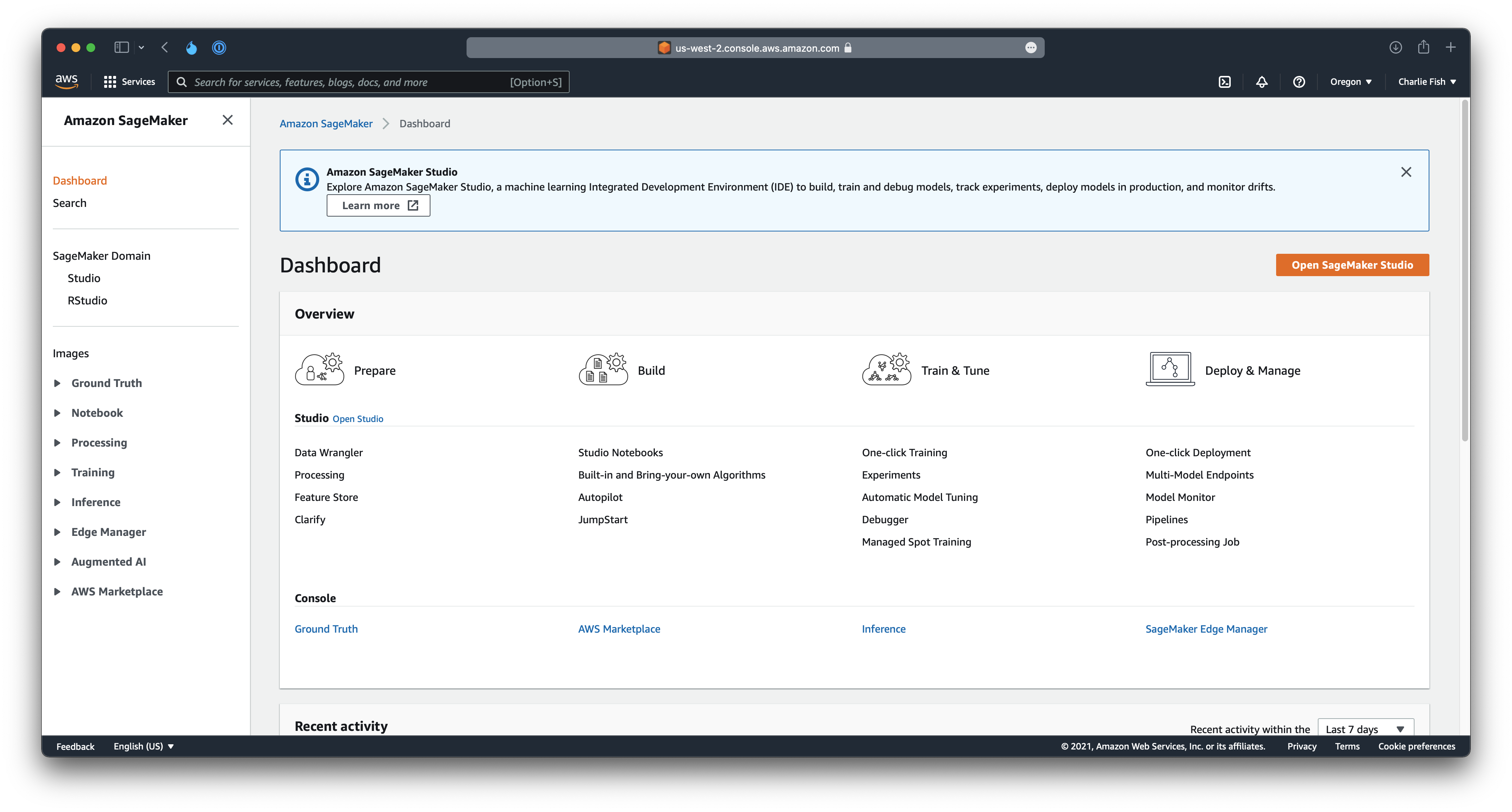This screenshot has width=1512, height=812.
Task: Open the Charlie Fish account dropdown
Action: (1427, 81)
